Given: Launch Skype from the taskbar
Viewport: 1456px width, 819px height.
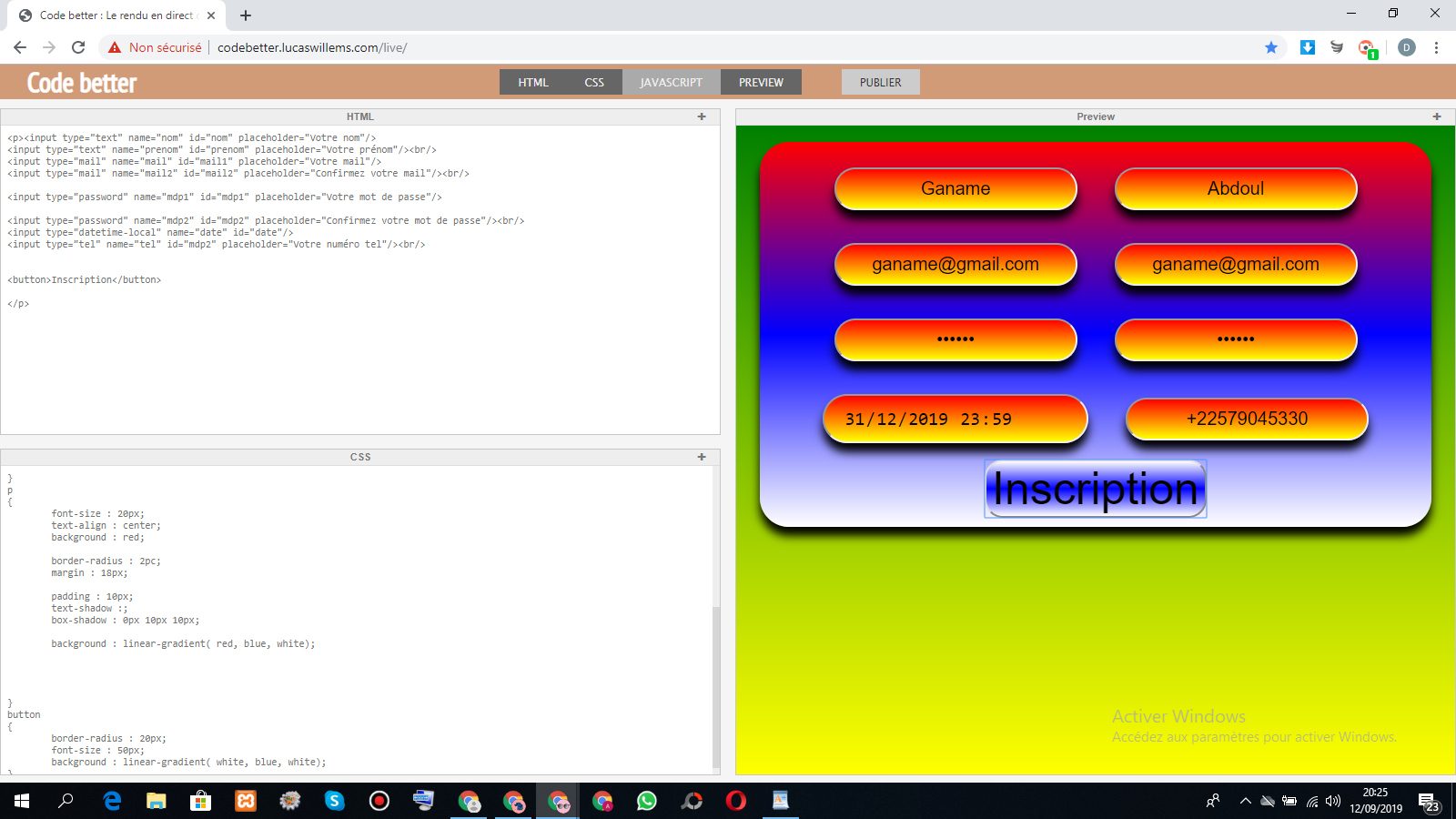Looking at the screenshot, I should point(335,801).
